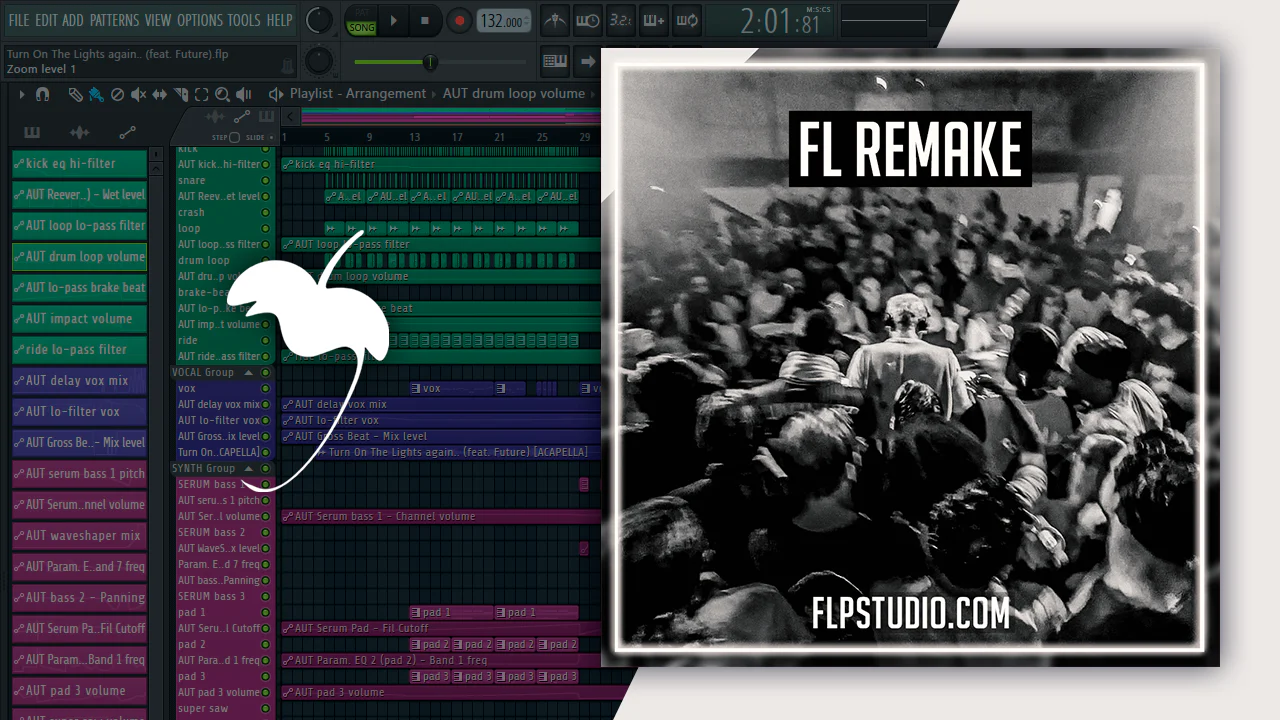
Task: Open the TOOLS menu
Action: 244,20
